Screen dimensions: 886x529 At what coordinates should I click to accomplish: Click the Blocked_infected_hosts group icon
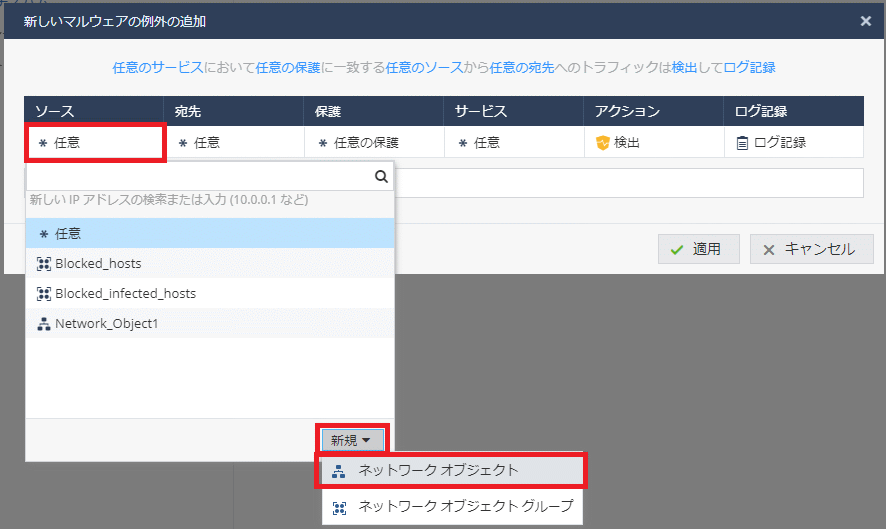tap(43, 294)
